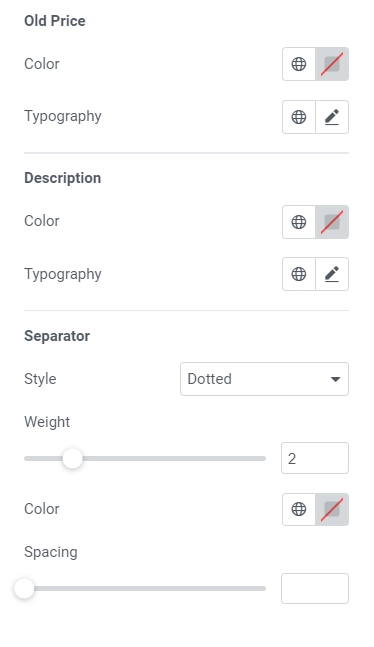Click Separator color swatch

(332, 509)
